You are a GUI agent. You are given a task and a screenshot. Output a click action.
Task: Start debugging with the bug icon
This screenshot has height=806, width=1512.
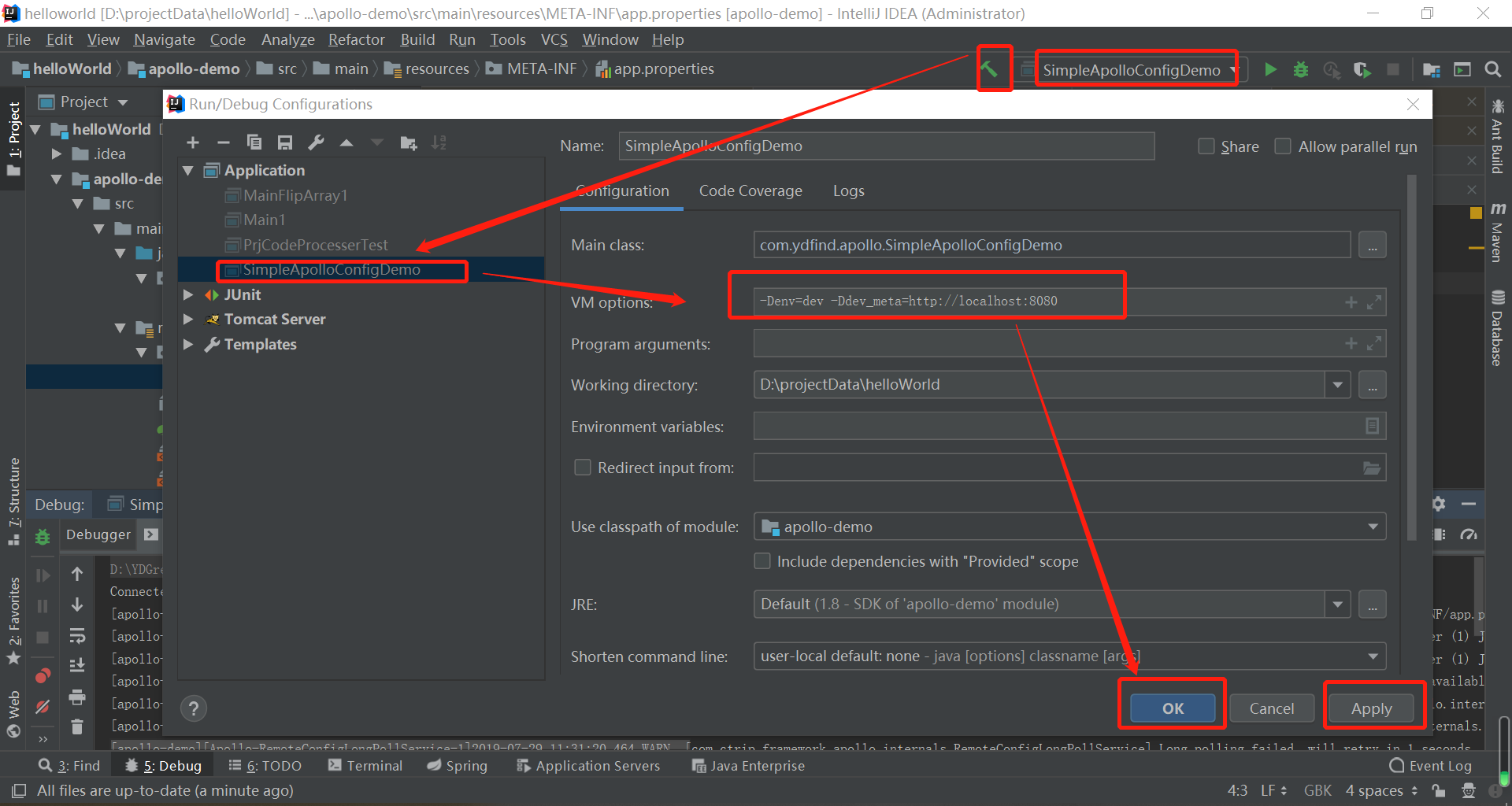coord(1301,69)
